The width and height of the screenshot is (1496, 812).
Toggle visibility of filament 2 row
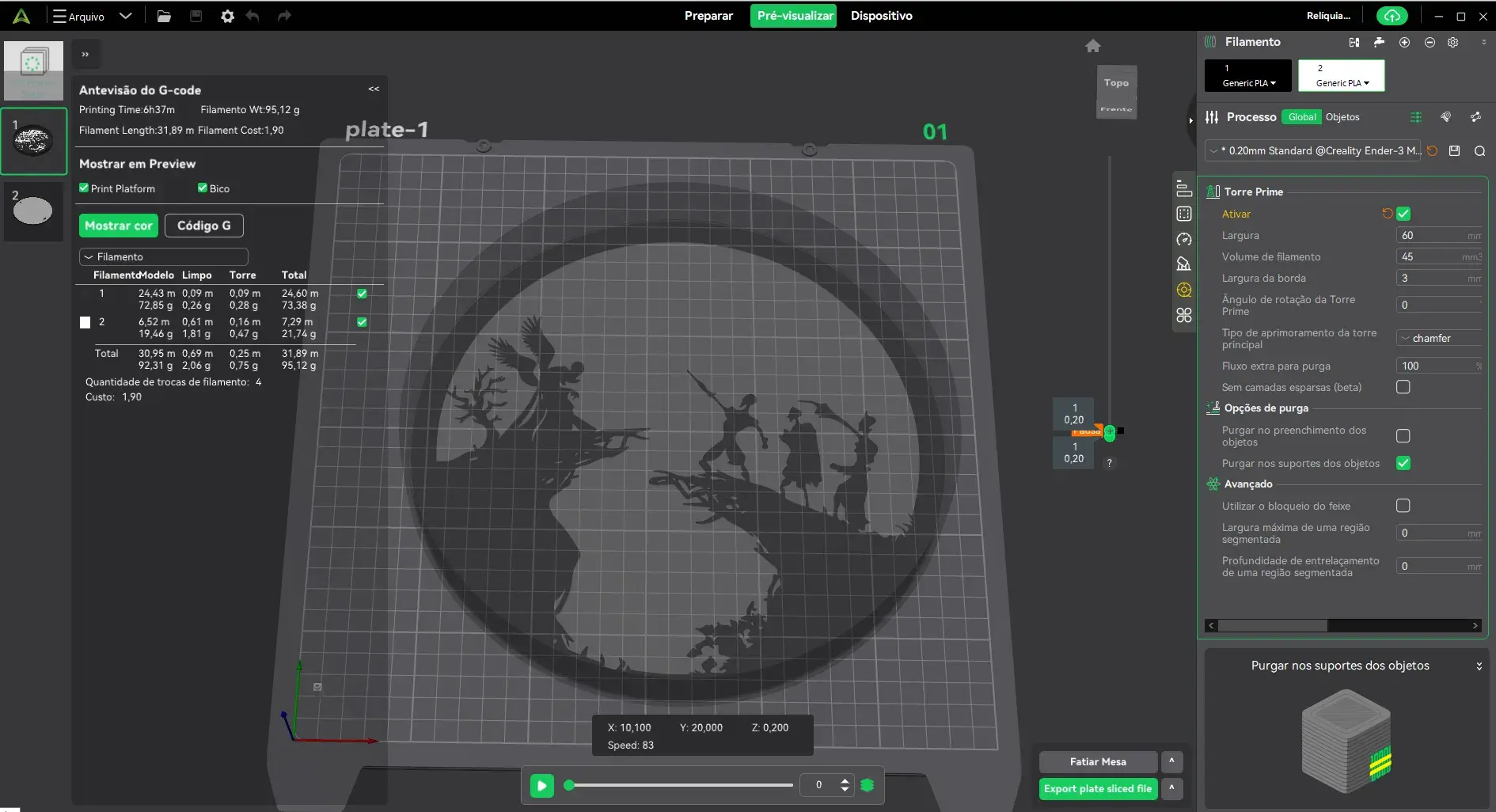(362, 322)
